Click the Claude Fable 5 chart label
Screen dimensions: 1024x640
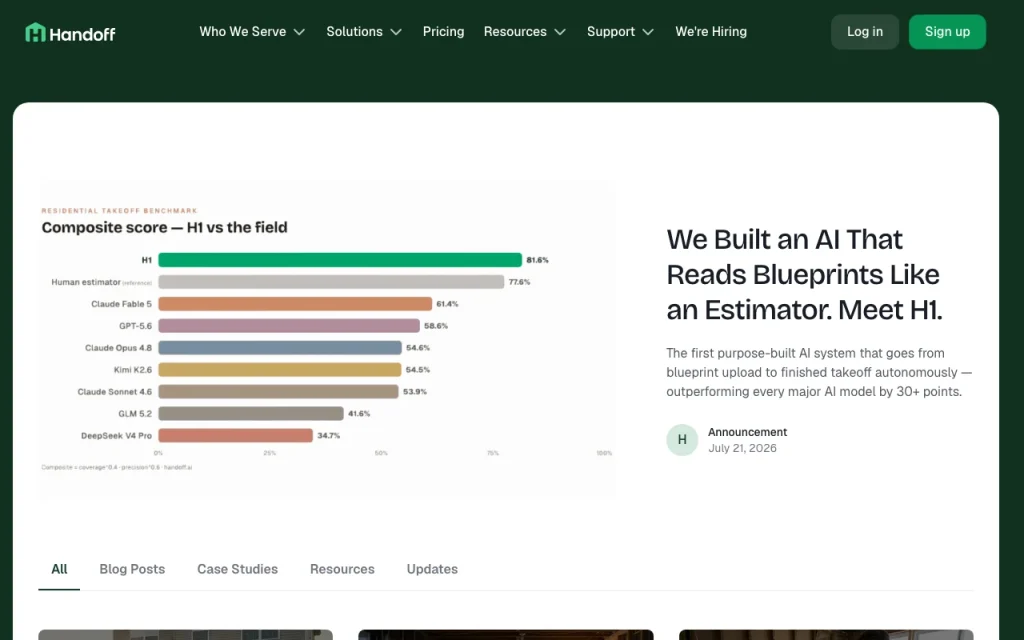click(121, 304)
